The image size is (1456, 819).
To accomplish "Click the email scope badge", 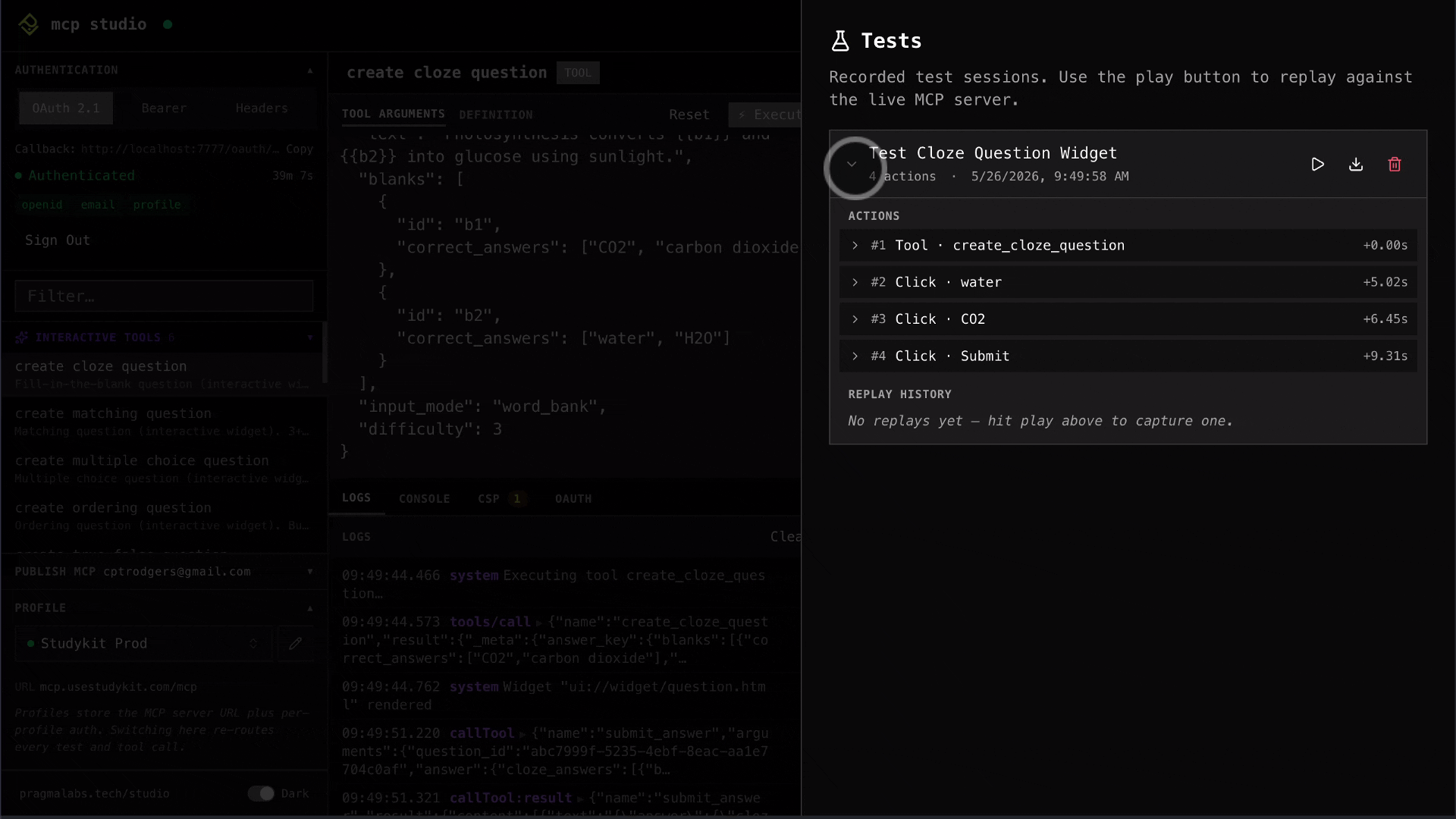I will point(98,205).
